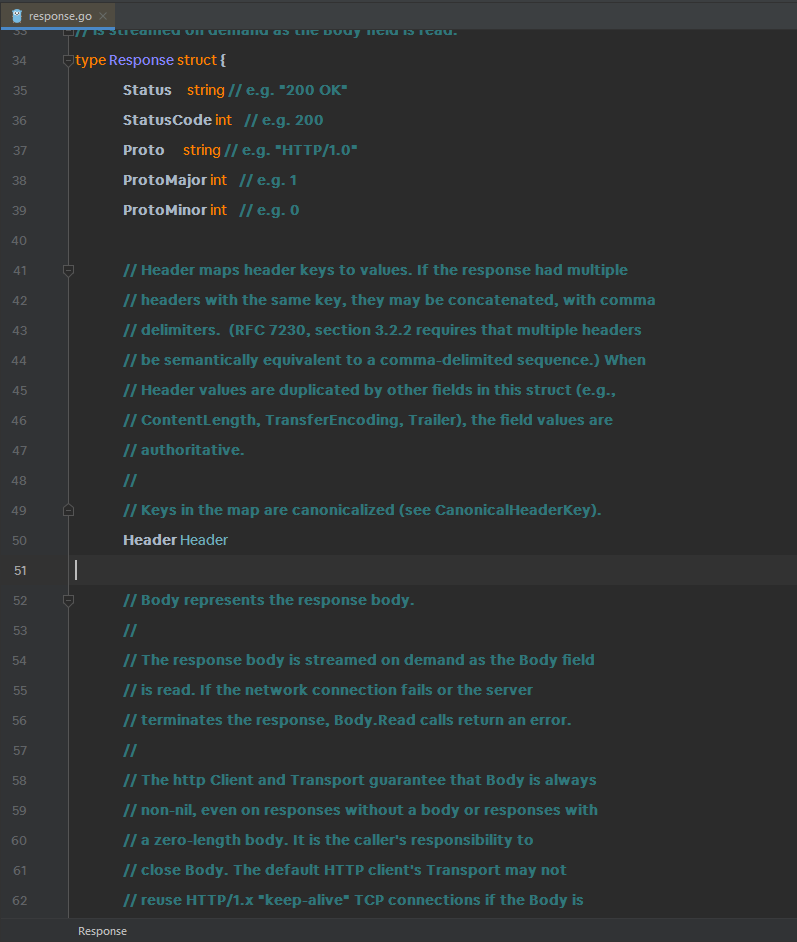Click the fold end marker at line 49
Screen dimensions: 797x942
pyautogui.click(x=68, y=510)
